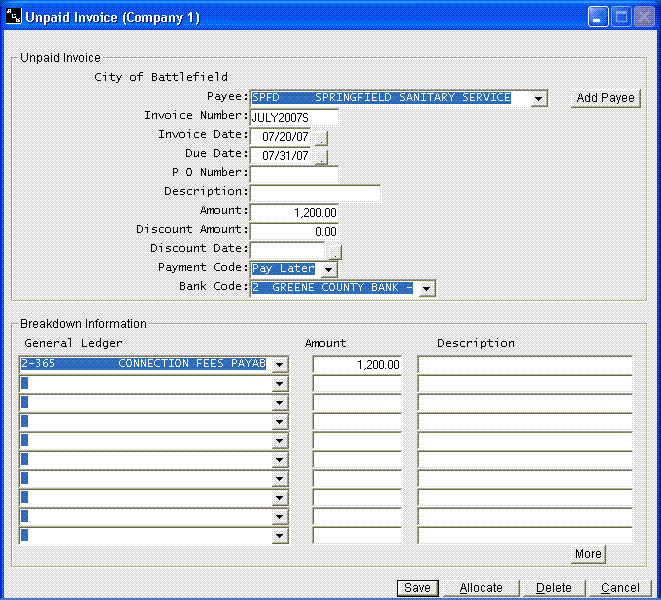Open the Discount Date calendar picker button
The width and height of the screenshot is (661, 600).
point(334,251)
